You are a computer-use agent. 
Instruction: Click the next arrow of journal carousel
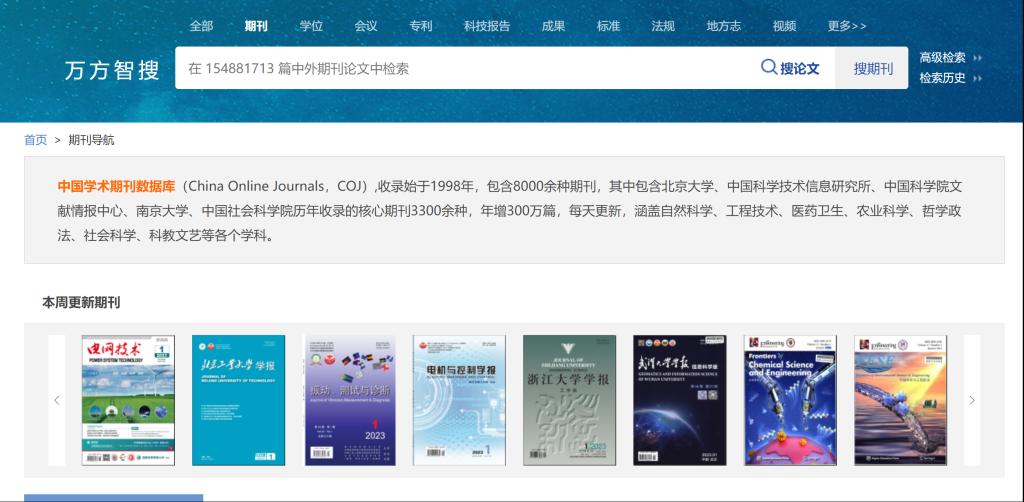972,400
